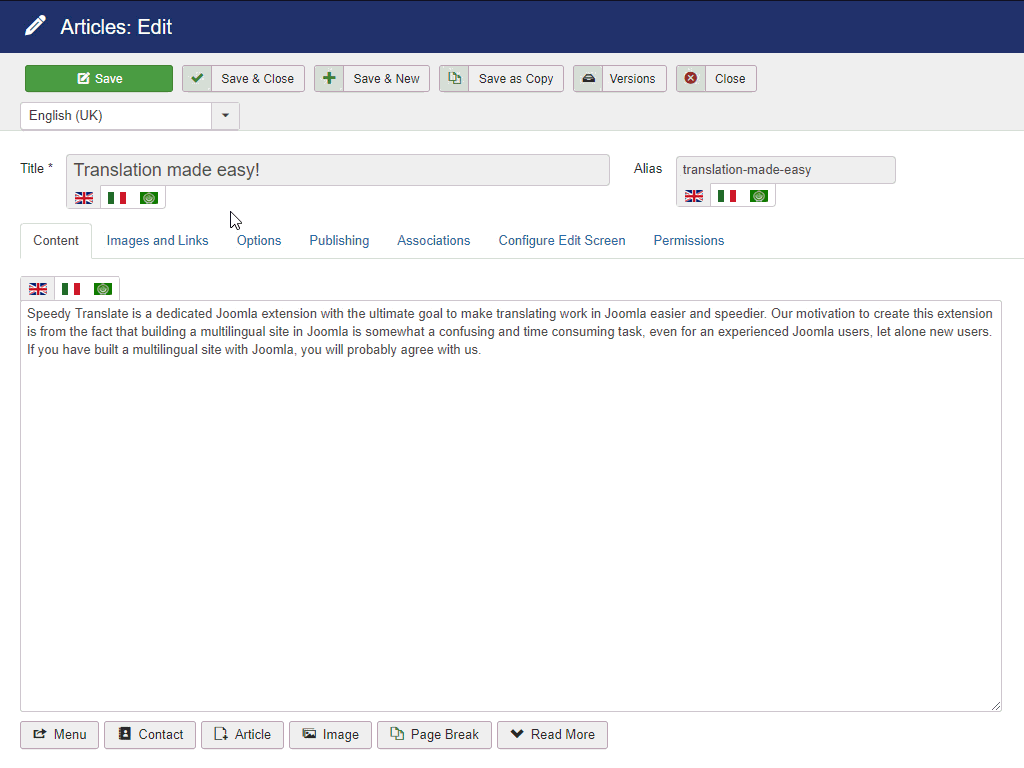
Task: Click the Versions history icon
Action: coord(588,78)
